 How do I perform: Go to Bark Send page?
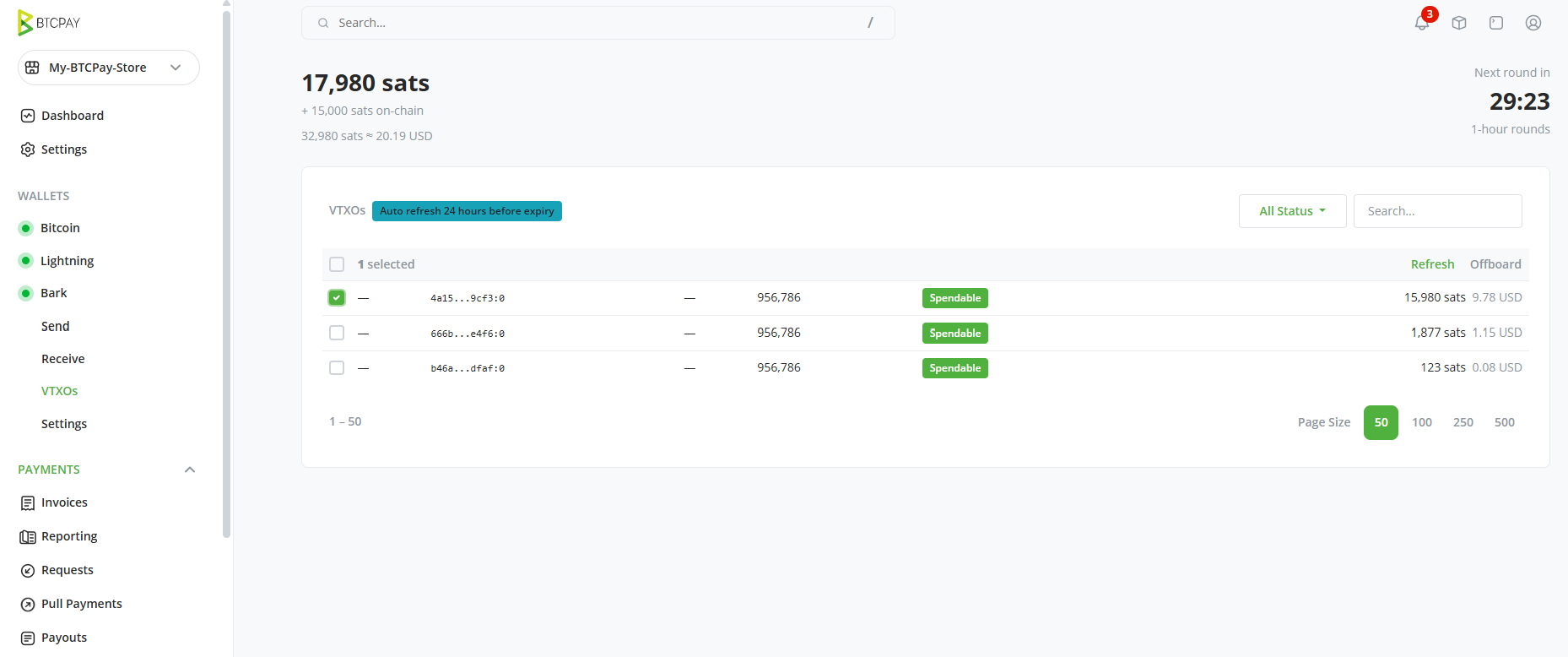click(x=55, y=326)
